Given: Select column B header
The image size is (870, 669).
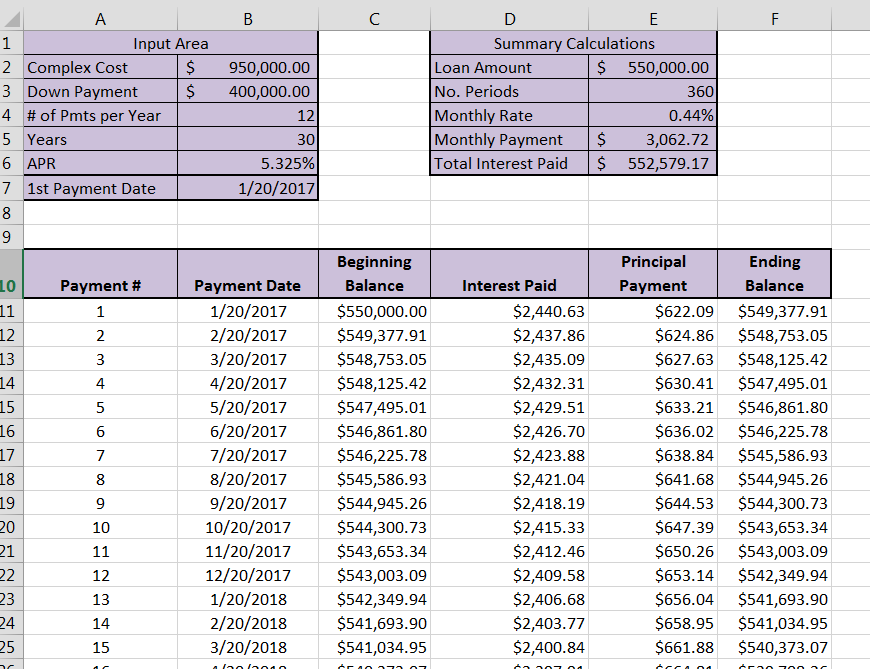Looking at the screenshot, I should click(x=248, y=19).
